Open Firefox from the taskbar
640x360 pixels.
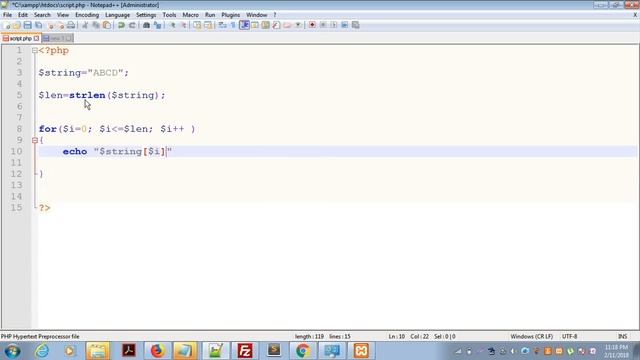(x=157, y=351)
